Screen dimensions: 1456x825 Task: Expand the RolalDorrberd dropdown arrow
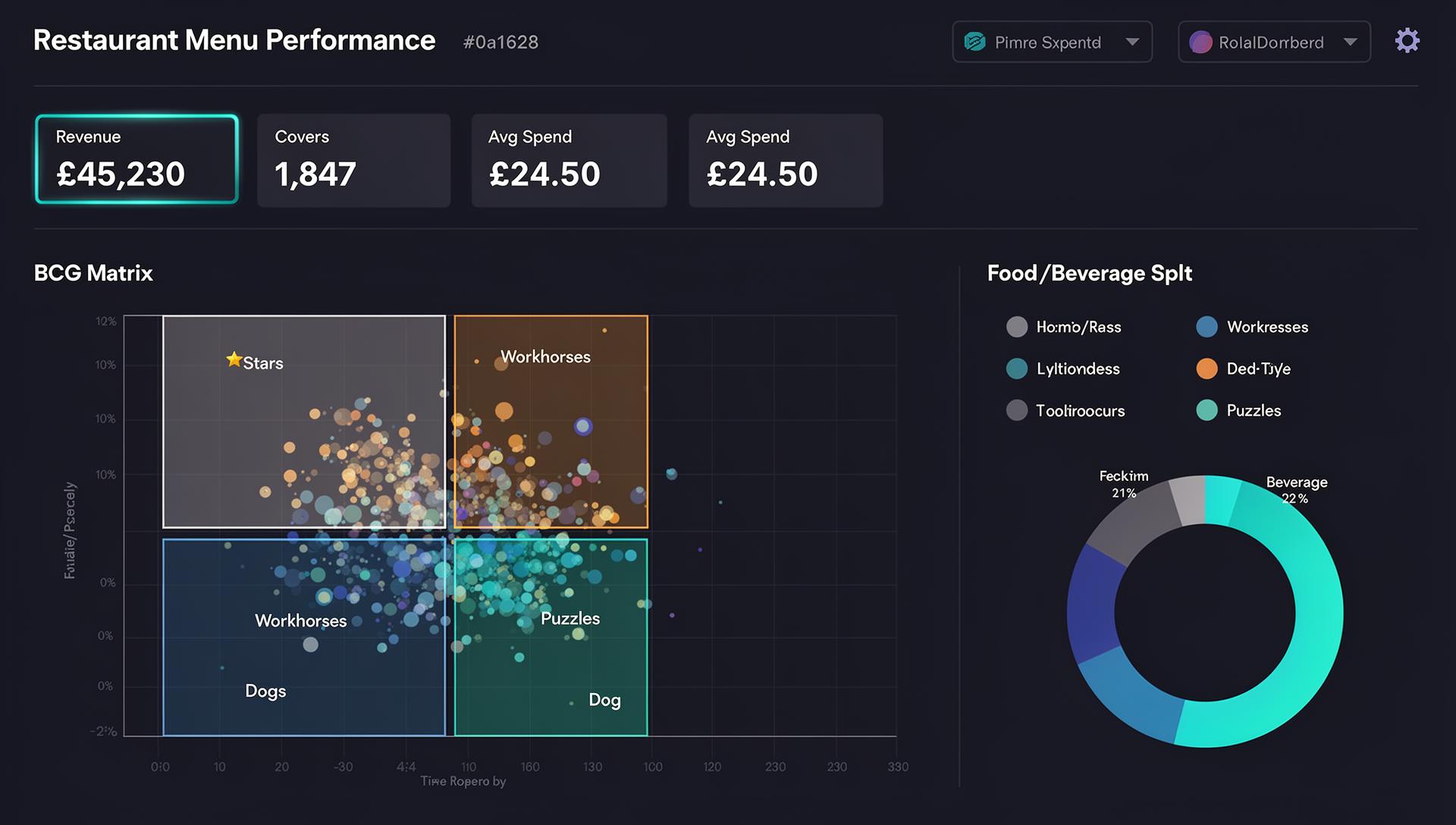1350,42
